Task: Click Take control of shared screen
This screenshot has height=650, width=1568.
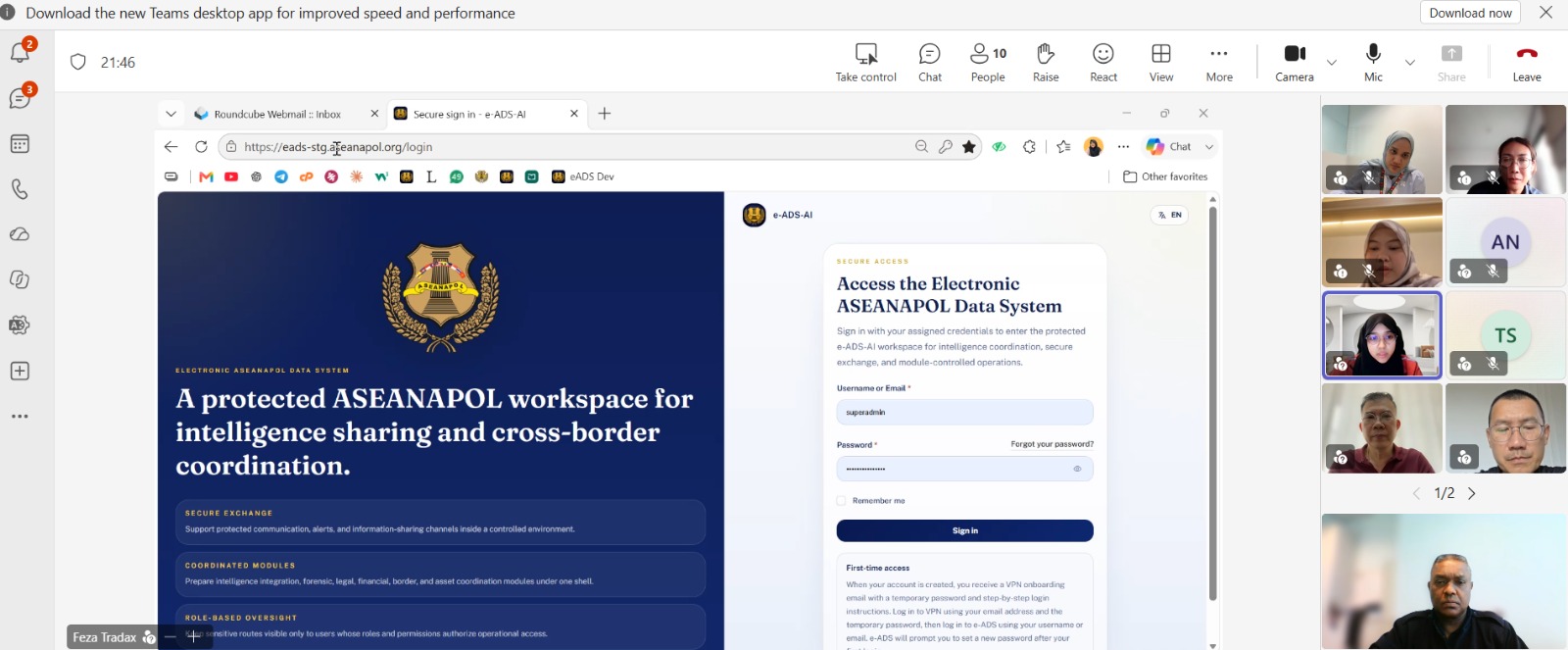Action: tap(866, 63)
